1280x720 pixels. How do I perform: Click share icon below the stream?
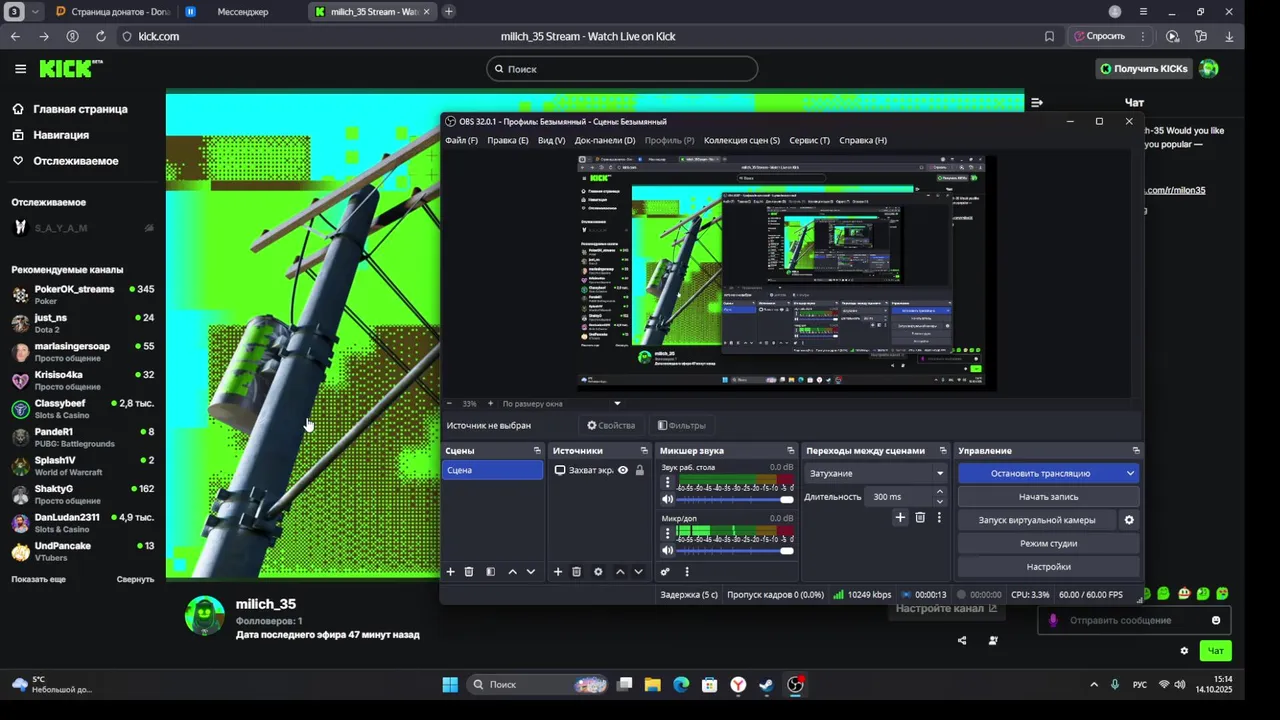click(x=962, y=640)
